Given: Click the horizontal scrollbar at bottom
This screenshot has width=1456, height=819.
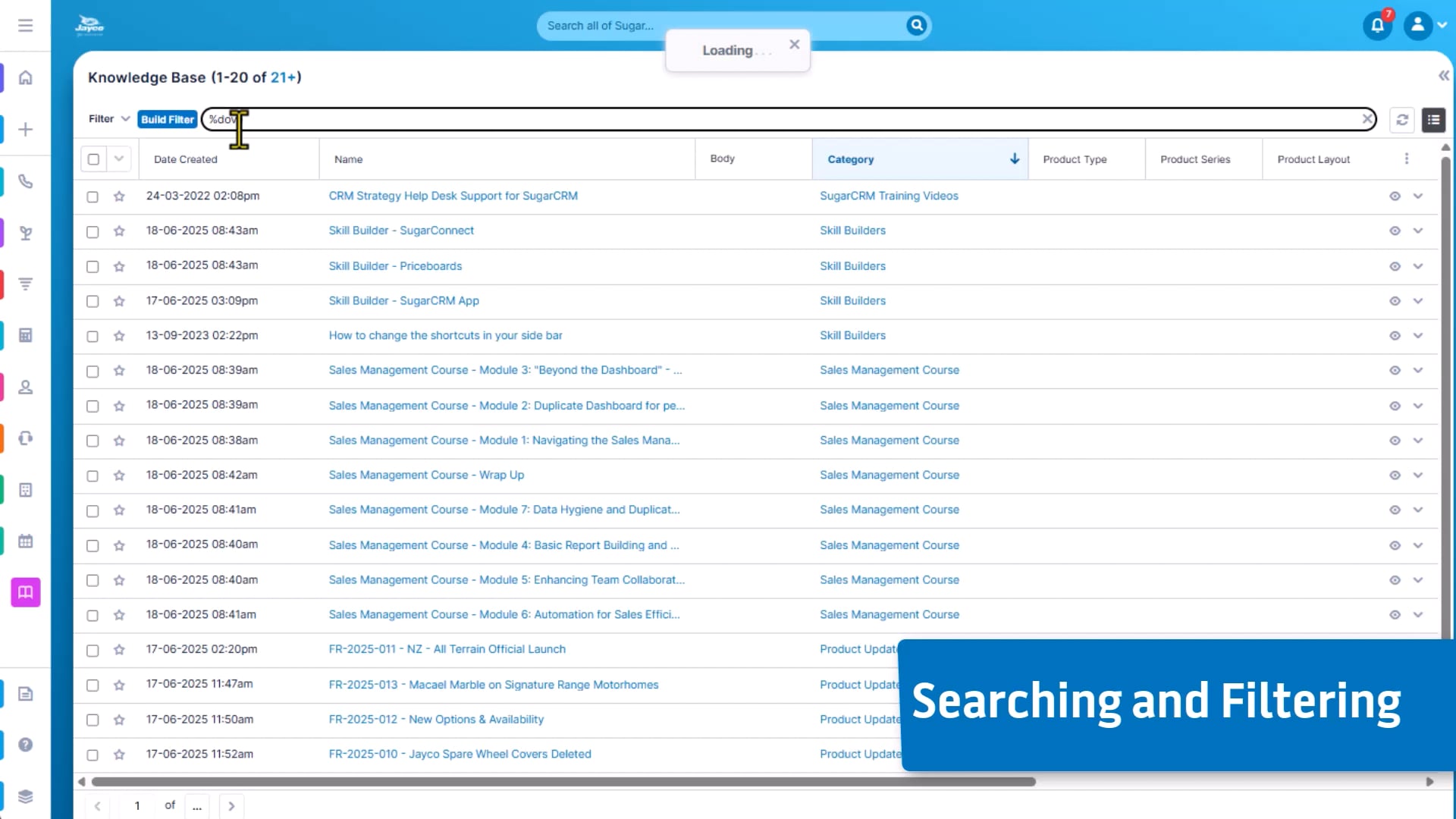Looking at the screenshot, I should (563, 781).
